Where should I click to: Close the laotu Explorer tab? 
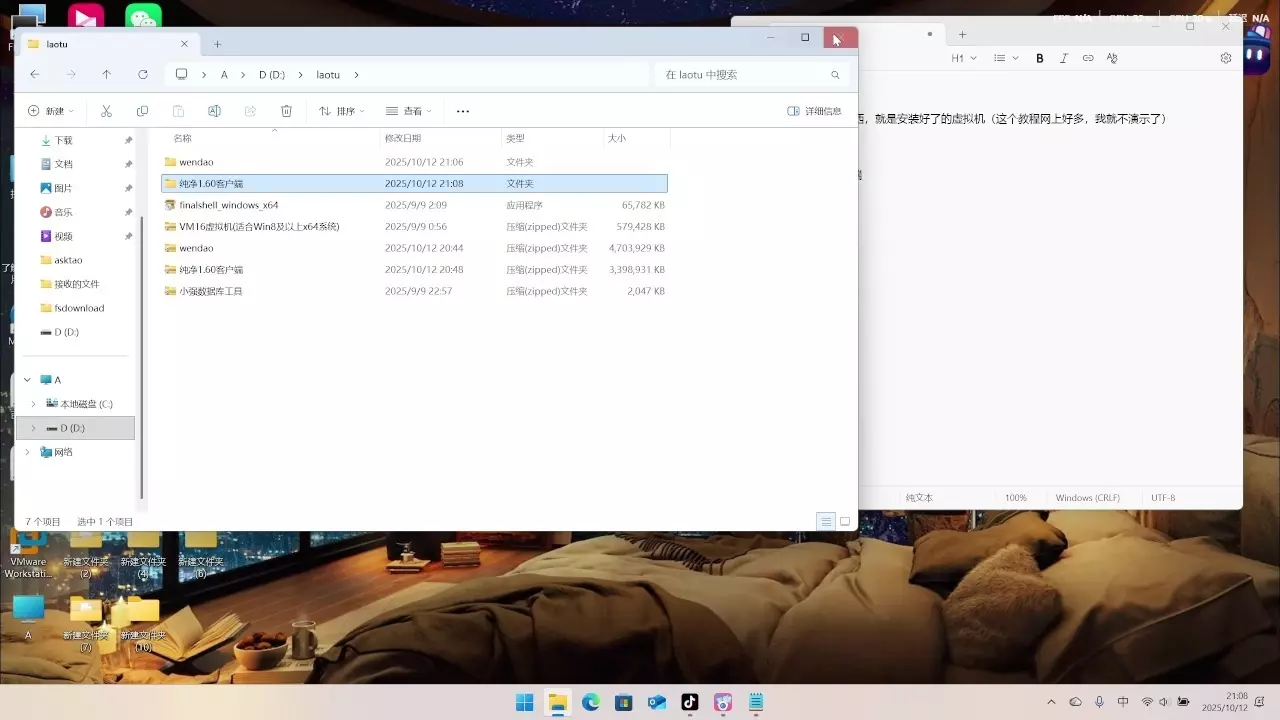tap(184, 44)
